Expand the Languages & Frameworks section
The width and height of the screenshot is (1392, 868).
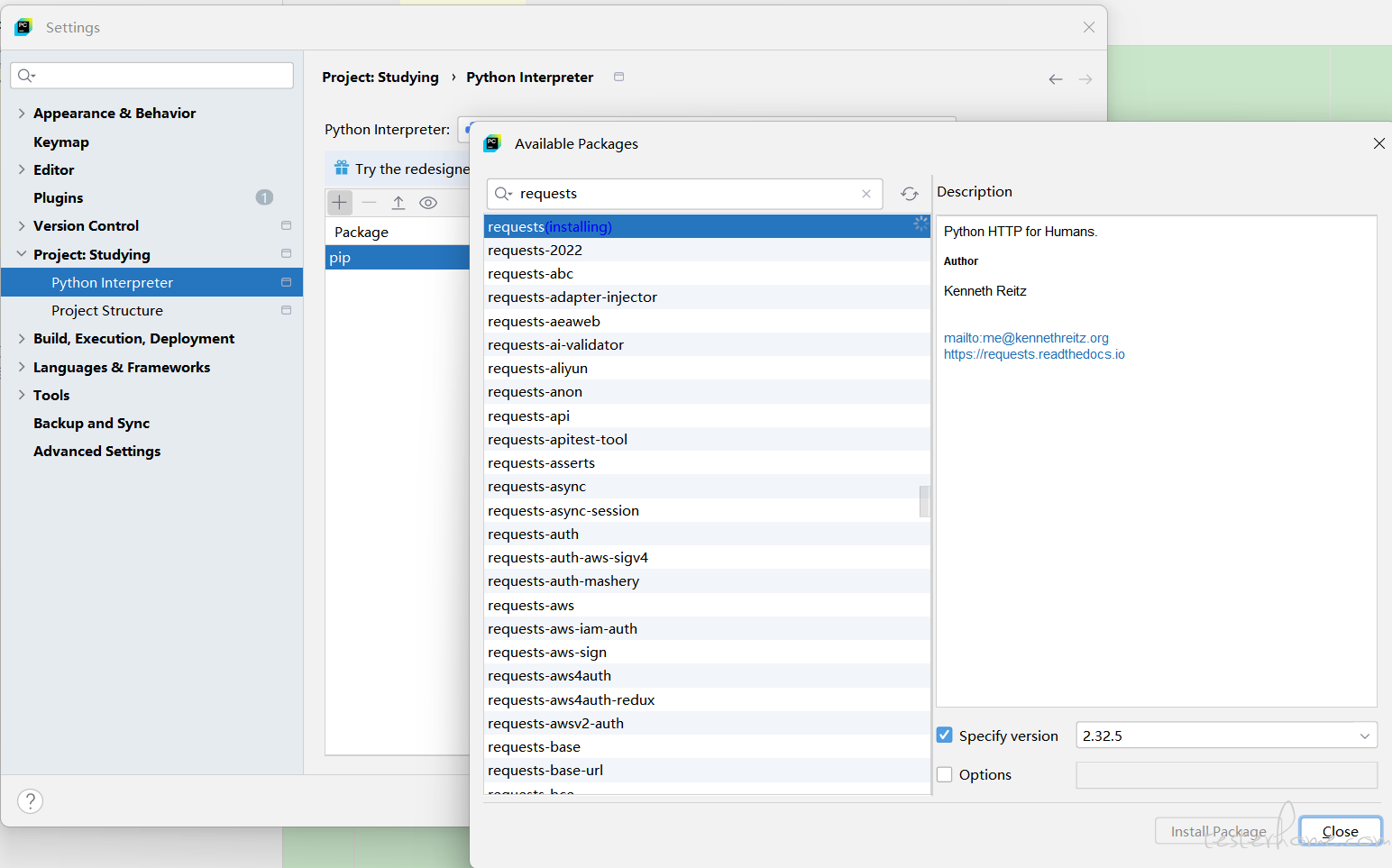click(22, 368)
